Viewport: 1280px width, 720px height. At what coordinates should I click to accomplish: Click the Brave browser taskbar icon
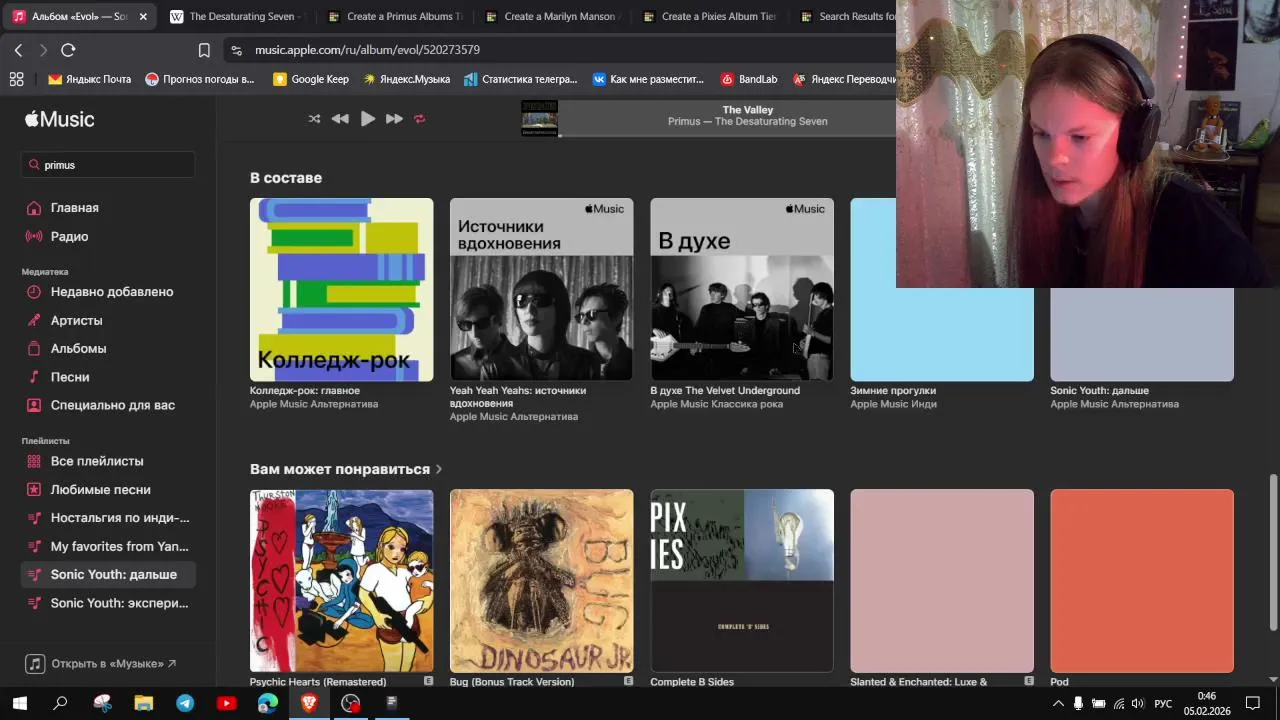coord(308,703)
